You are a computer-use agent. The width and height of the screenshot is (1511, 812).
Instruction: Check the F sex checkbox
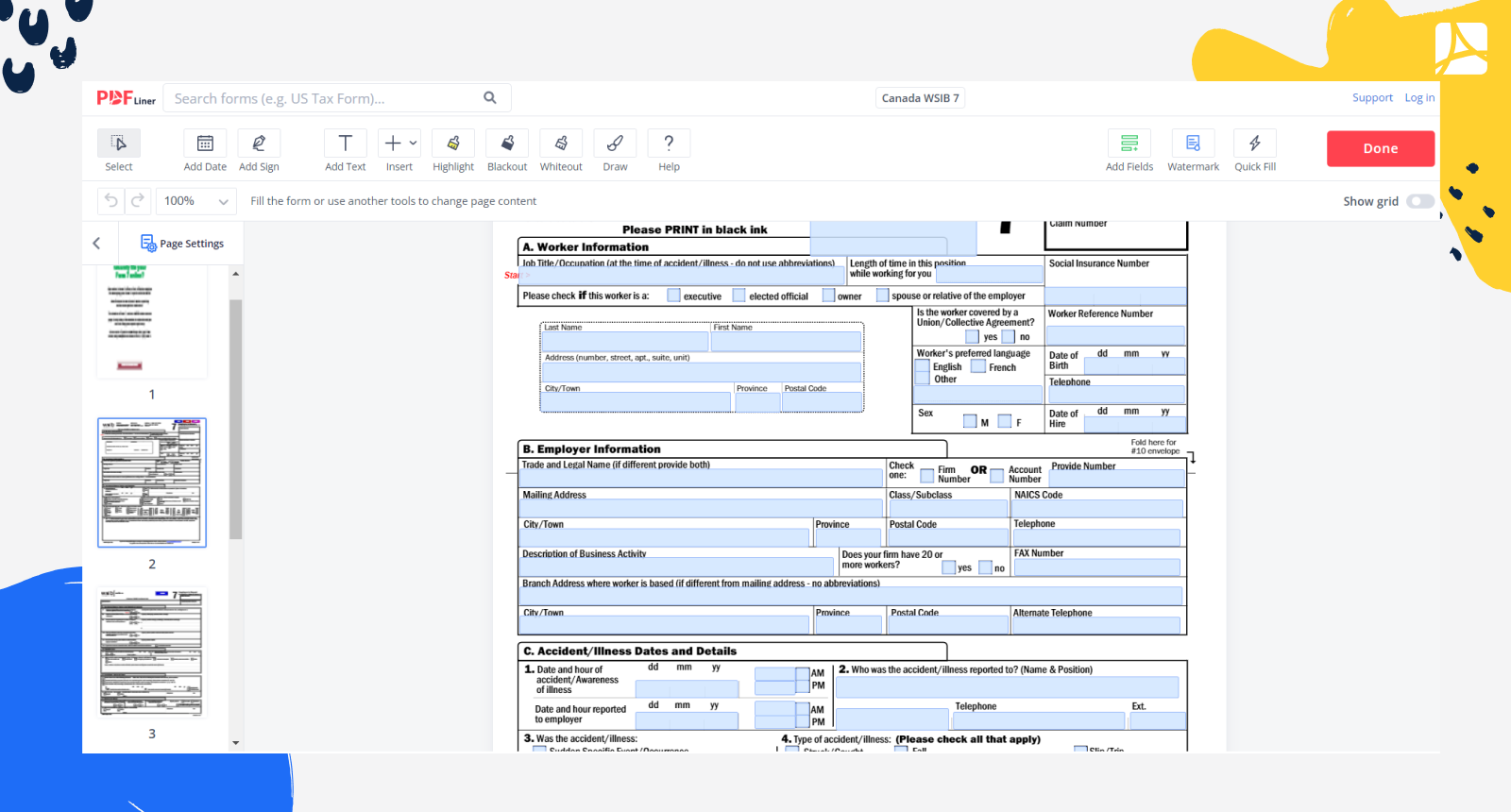tap(1005, 421)
